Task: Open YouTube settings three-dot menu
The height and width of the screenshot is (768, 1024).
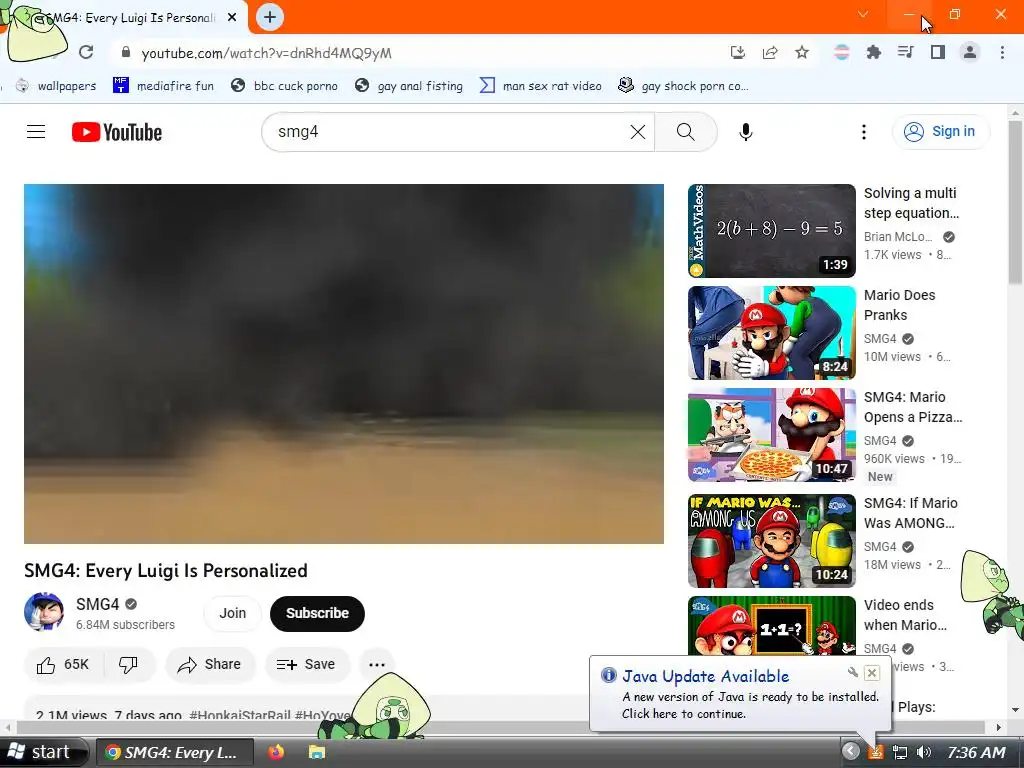Action: 864,132
